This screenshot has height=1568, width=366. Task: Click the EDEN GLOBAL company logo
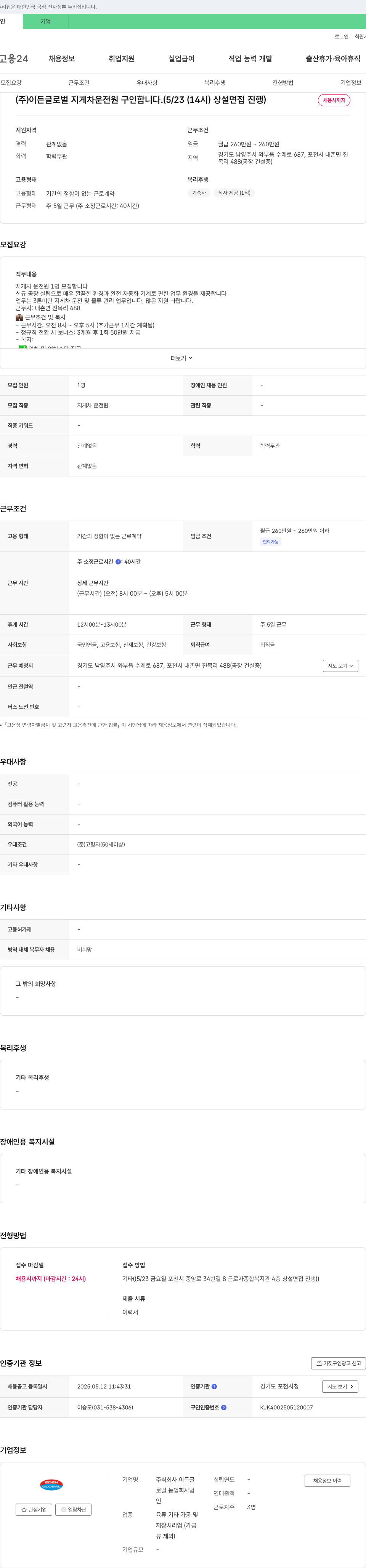[52, 1485]
